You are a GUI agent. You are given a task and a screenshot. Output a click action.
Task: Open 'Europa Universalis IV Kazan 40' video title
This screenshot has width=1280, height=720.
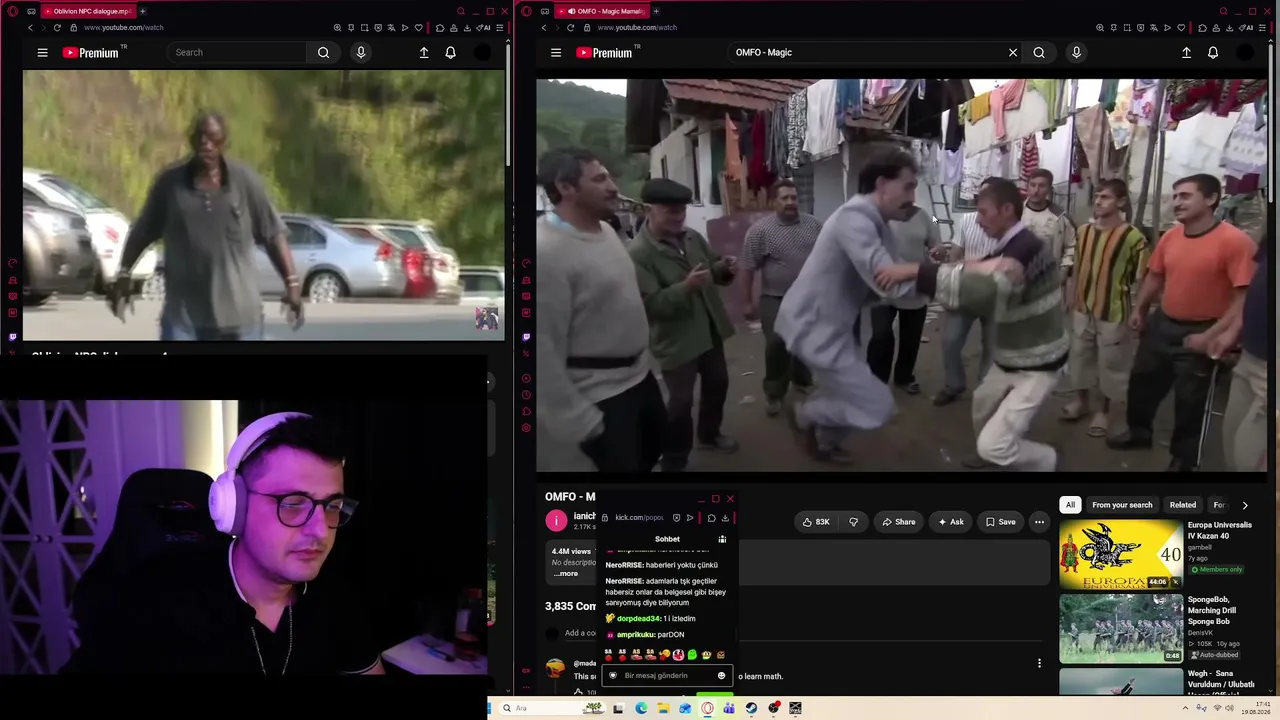[x=1220, y=530]
